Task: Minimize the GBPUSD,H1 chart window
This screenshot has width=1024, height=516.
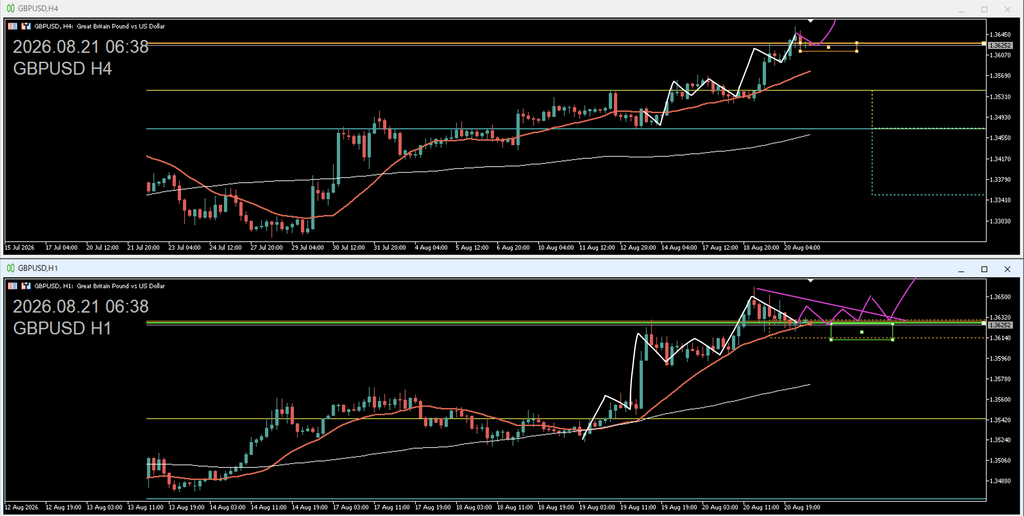Action: (961, 269)
